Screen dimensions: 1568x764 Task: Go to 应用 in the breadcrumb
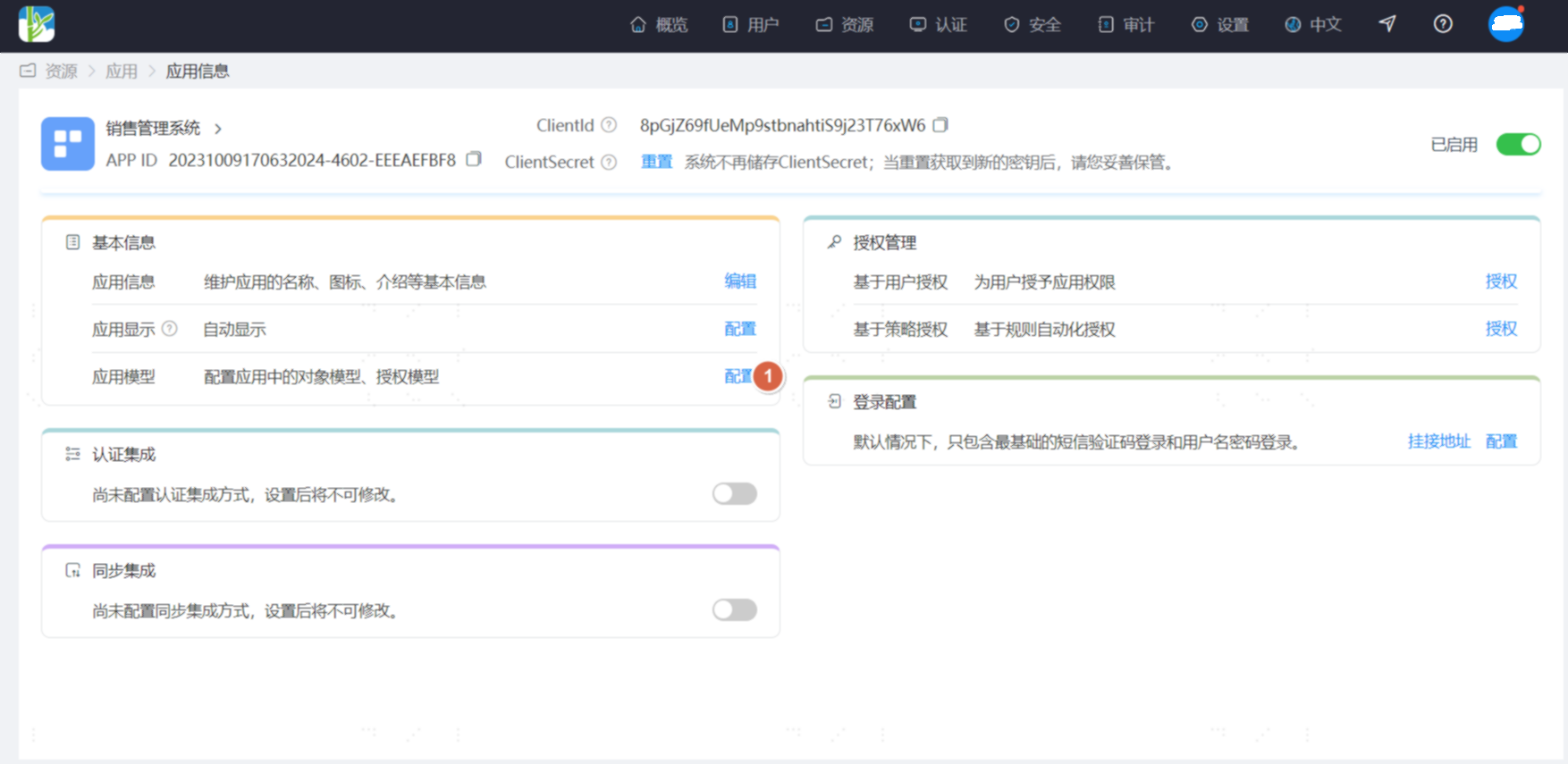pos(122,71)
